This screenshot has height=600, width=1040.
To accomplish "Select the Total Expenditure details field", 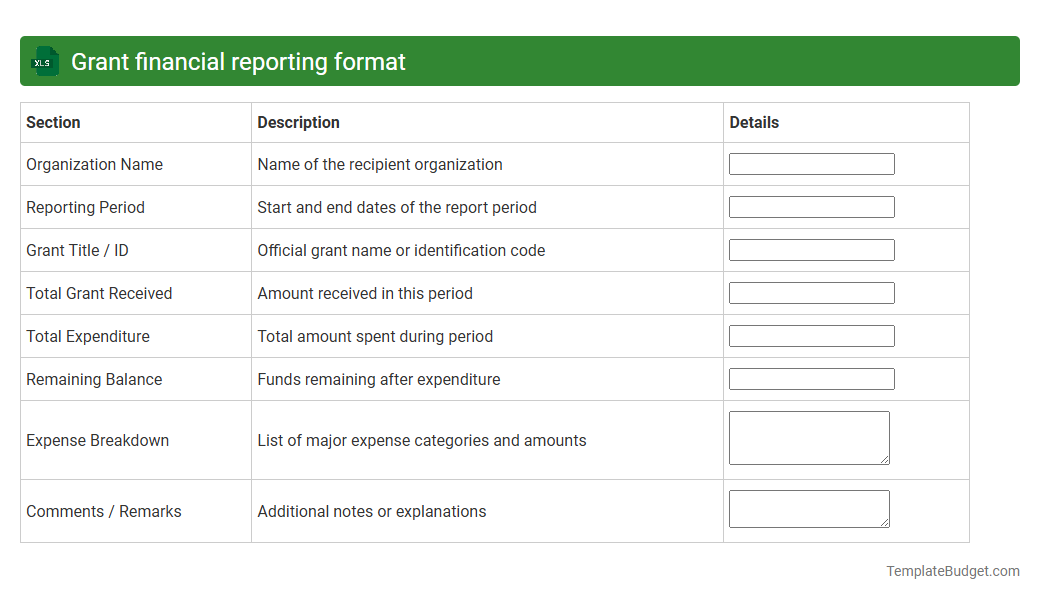I will (811, 335).
